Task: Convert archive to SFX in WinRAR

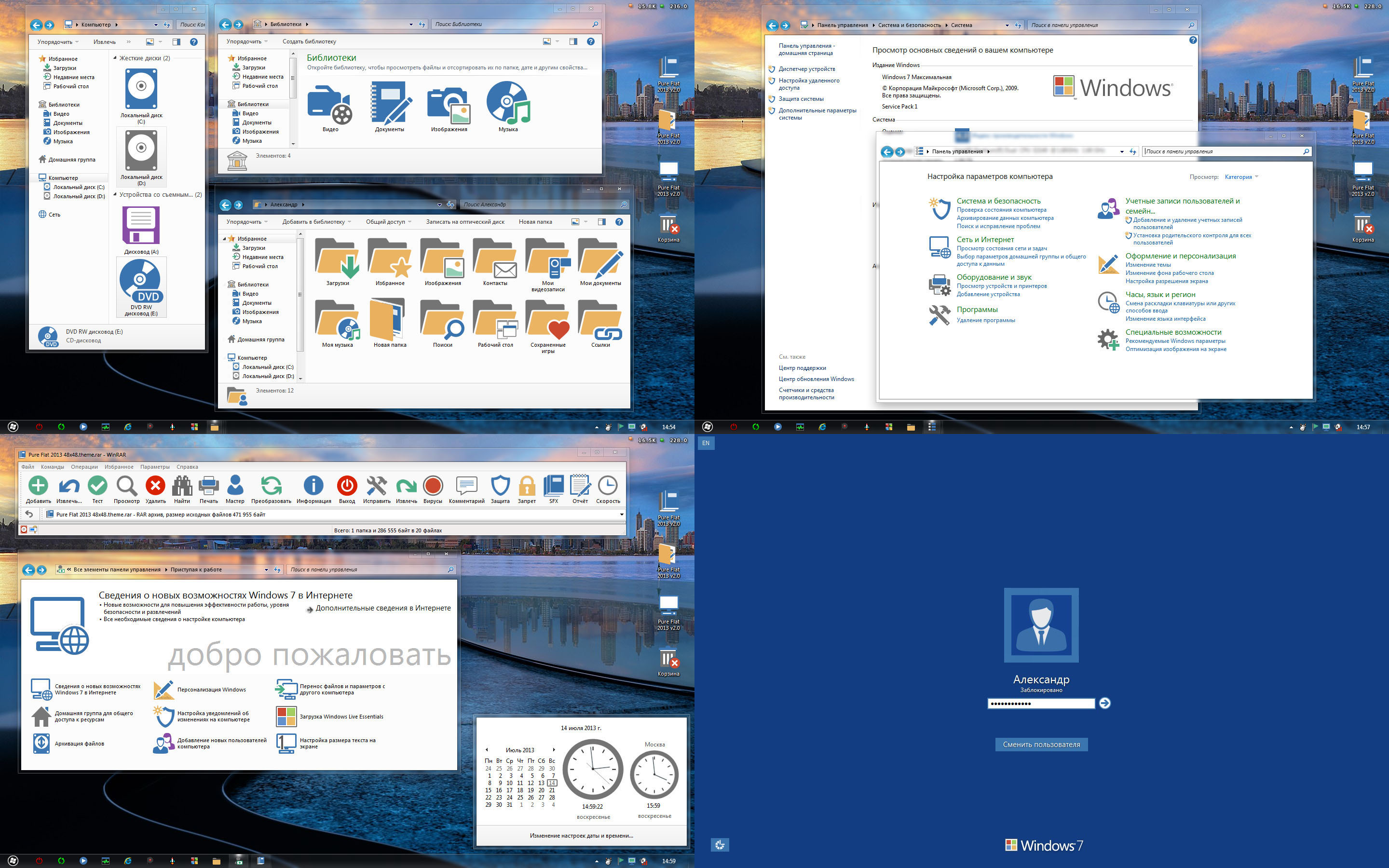Action: pos(553,488)
